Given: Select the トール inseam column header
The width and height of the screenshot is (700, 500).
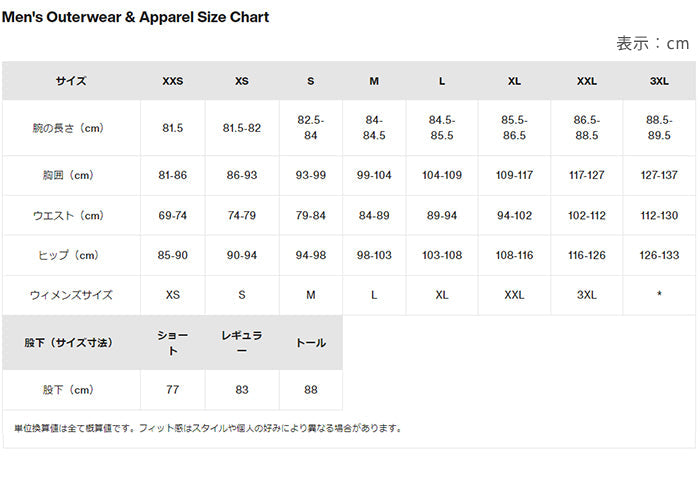Looking at the screenshot, I should (310, 342).
